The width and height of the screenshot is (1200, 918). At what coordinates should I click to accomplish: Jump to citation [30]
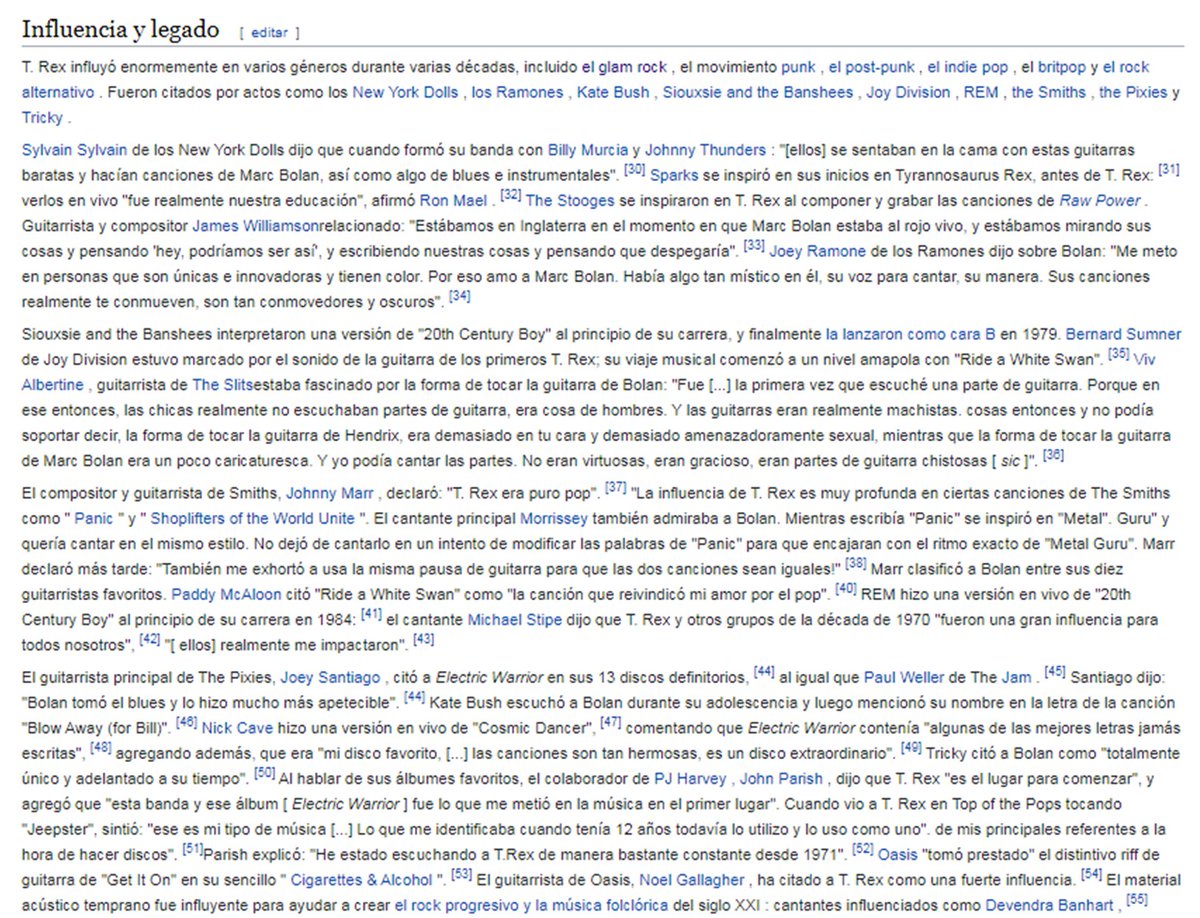coord(634,170)
